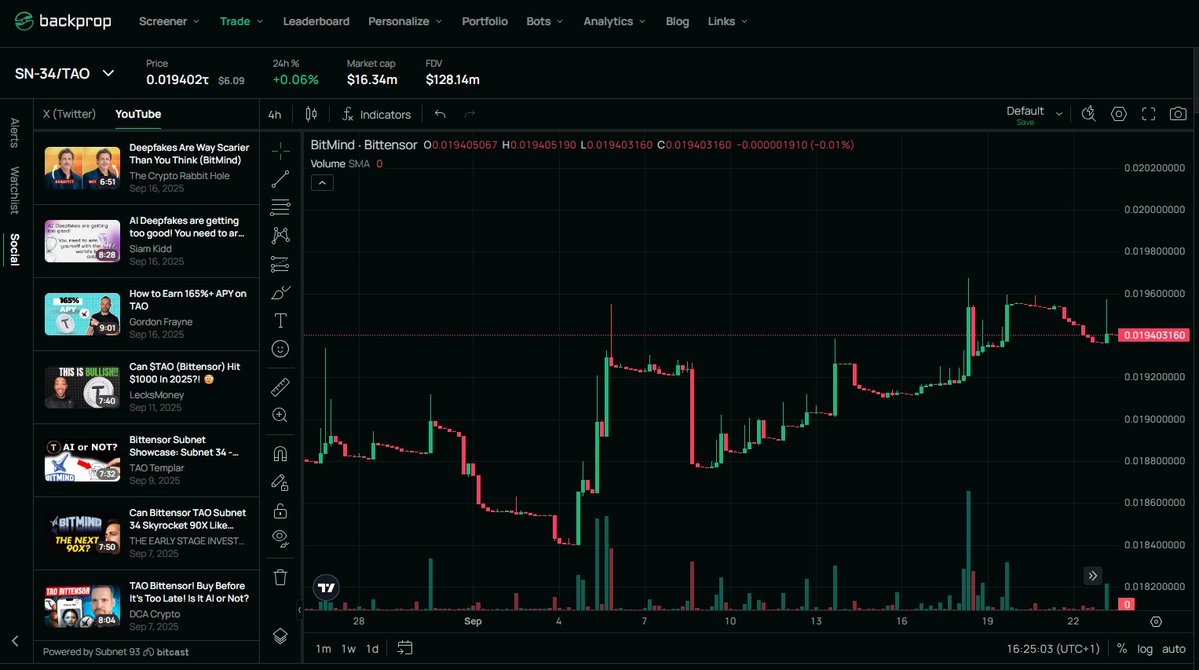Open chart settings hexagon icon
The height and width of the screenshot is (670, 1199).
[x=1119, y=114]
